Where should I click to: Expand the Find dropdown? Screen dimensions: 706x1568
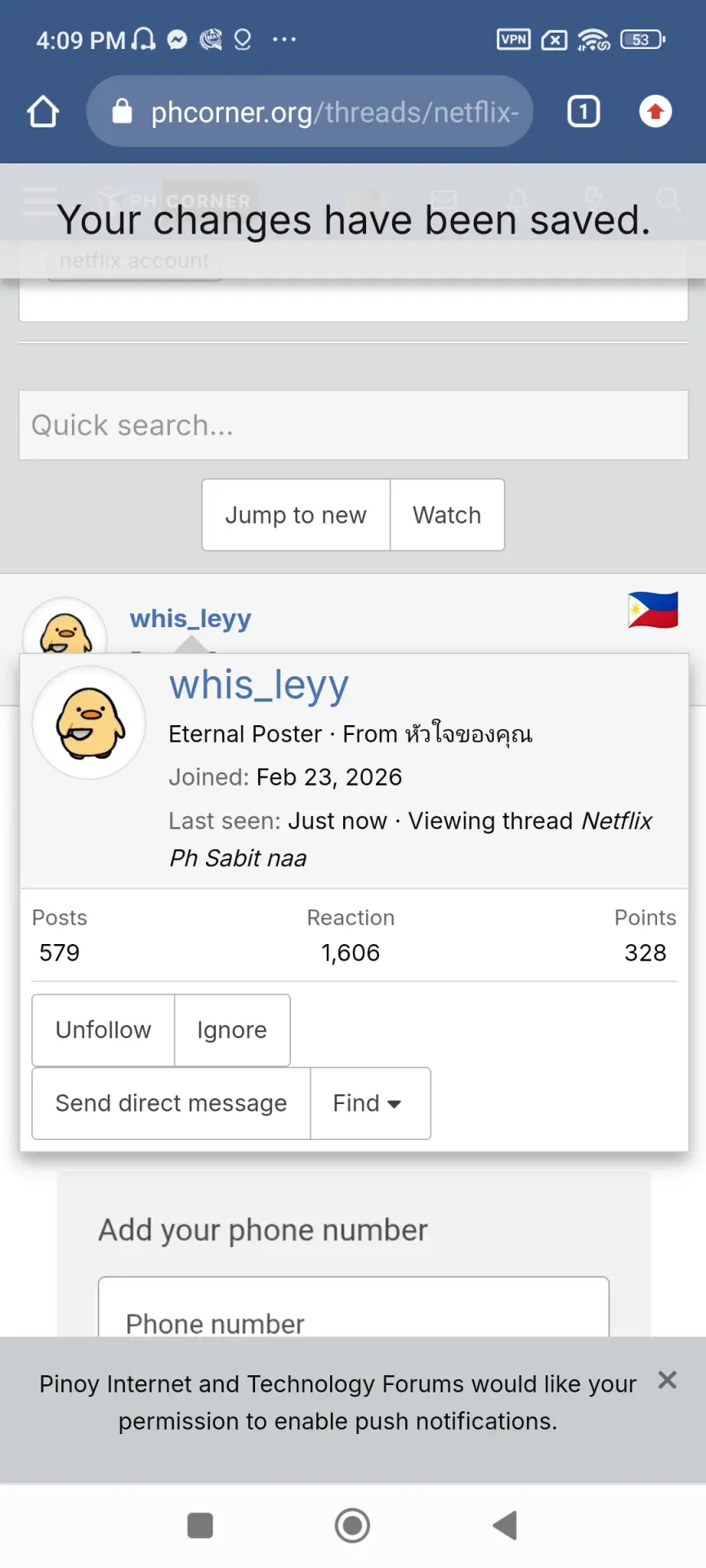tap(370, 1103)
